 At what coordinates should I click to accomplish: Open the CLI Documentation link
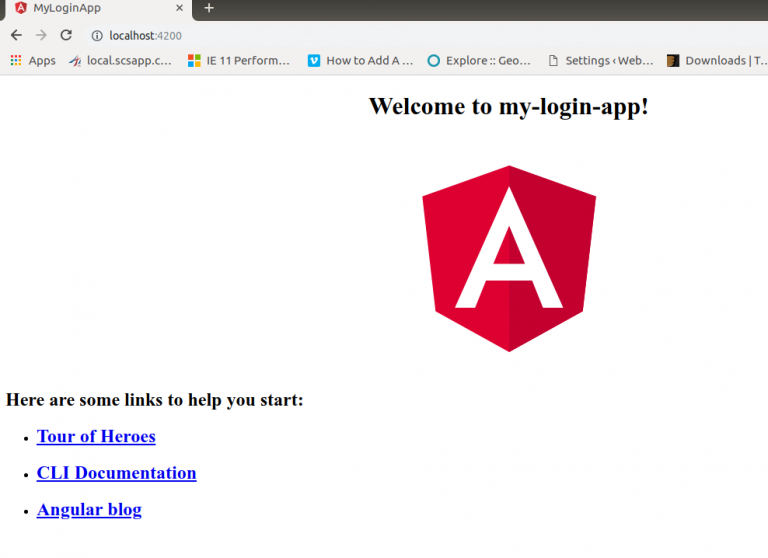pyautogui.click(x=117, y=473)
